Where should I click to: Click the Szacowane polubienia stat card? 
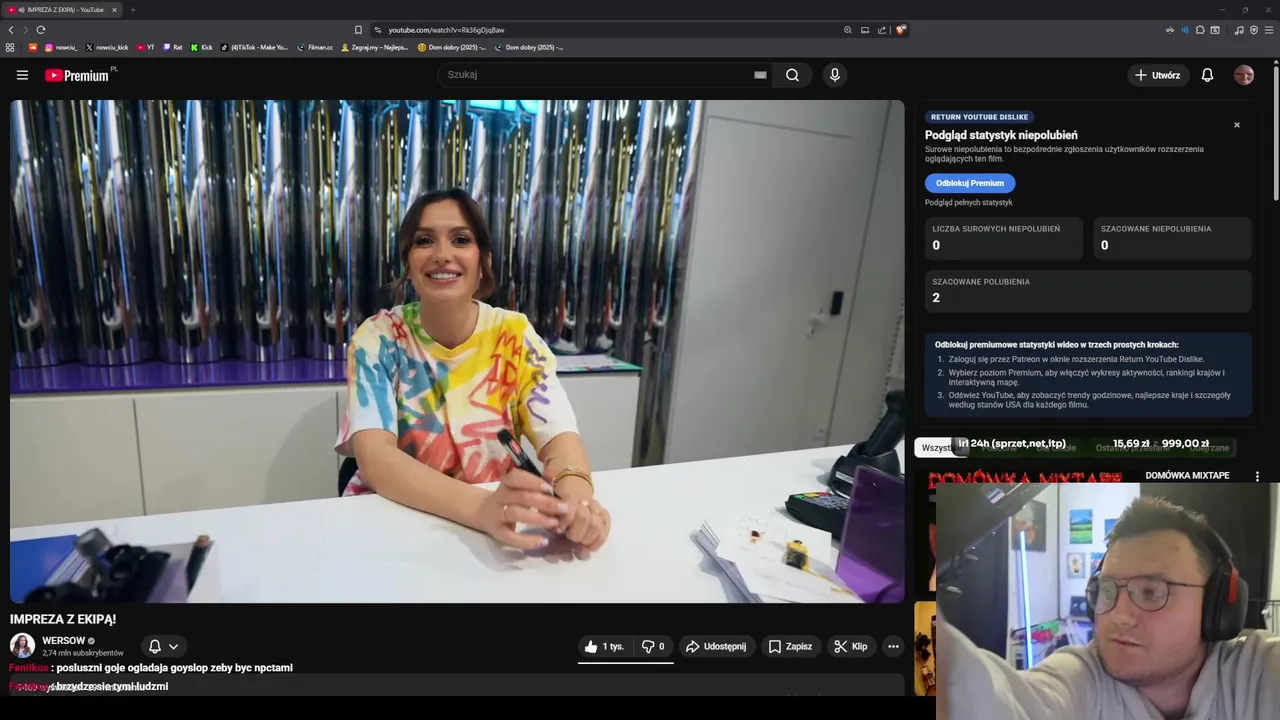(1088, 291)
